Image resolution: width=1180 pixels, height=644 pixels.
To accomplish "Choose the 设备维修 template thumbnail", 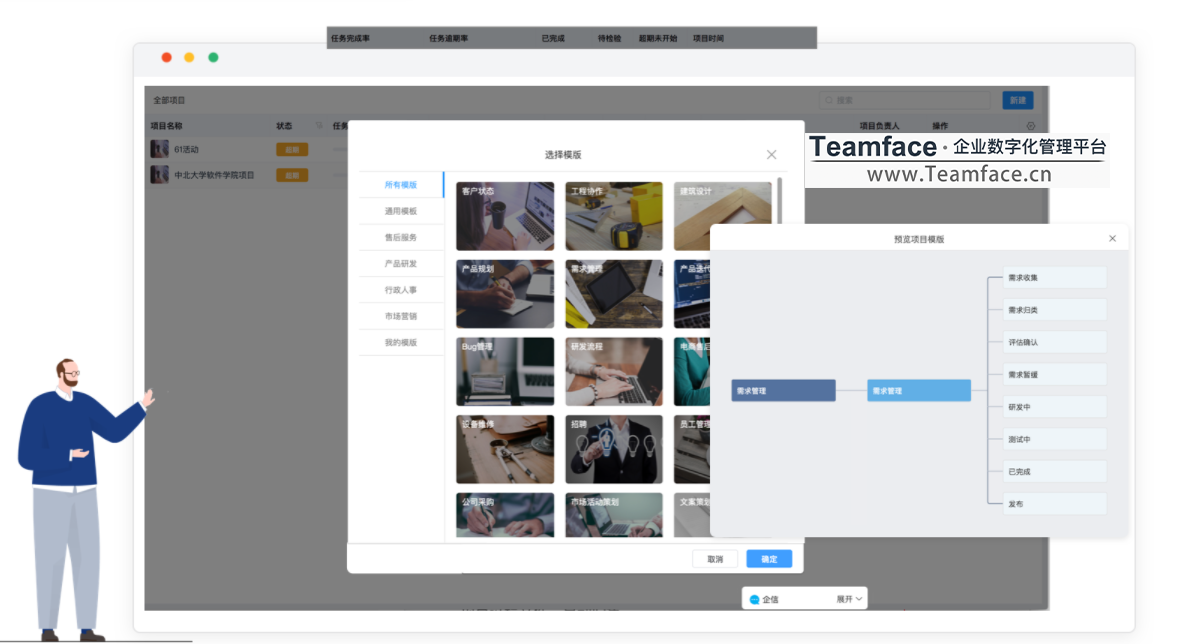I will pos(505,449).
